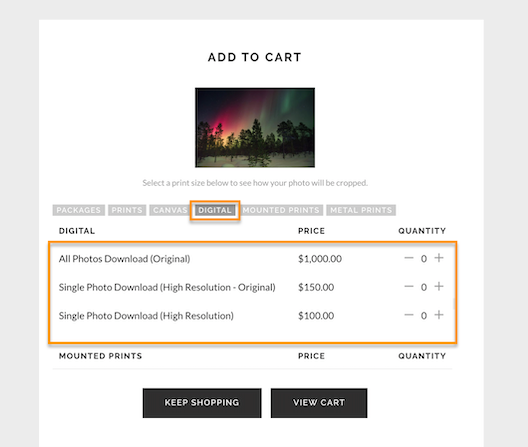The width and height of the screenshot is (528, 447).
Task: Show the Metal Prints tab
Action: [x=361, y=210]
